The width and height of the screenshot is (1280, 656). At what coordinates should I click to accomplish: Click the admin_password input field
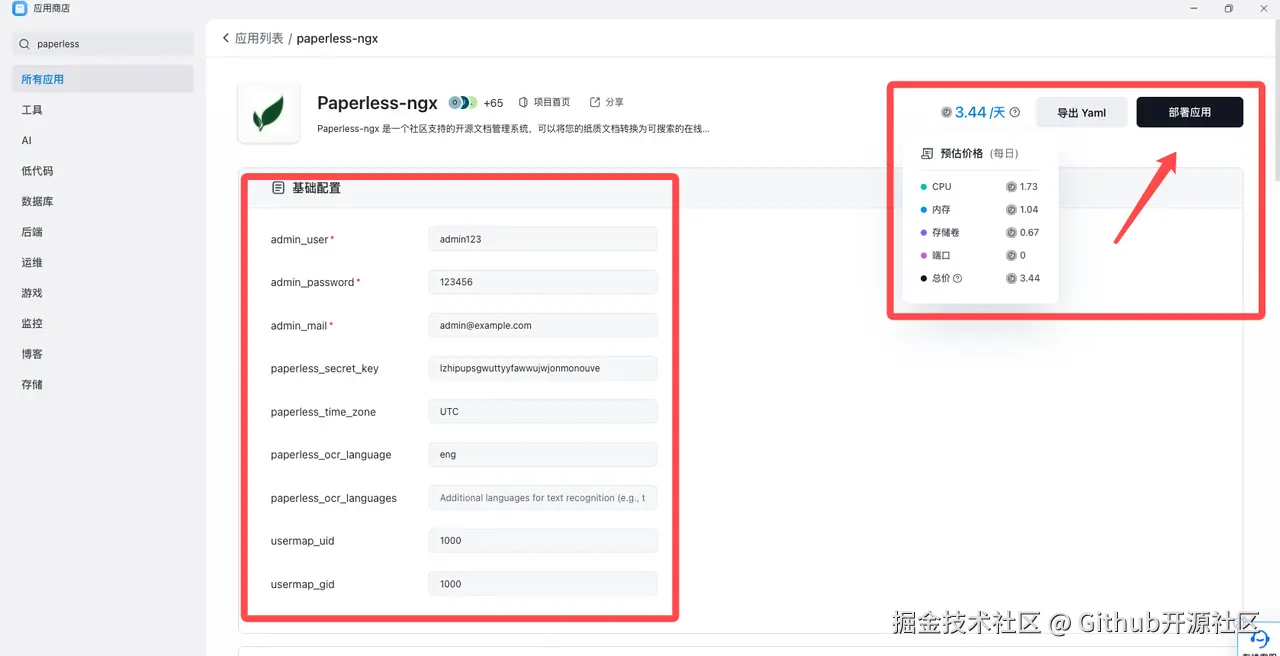(x=542, y=282)
